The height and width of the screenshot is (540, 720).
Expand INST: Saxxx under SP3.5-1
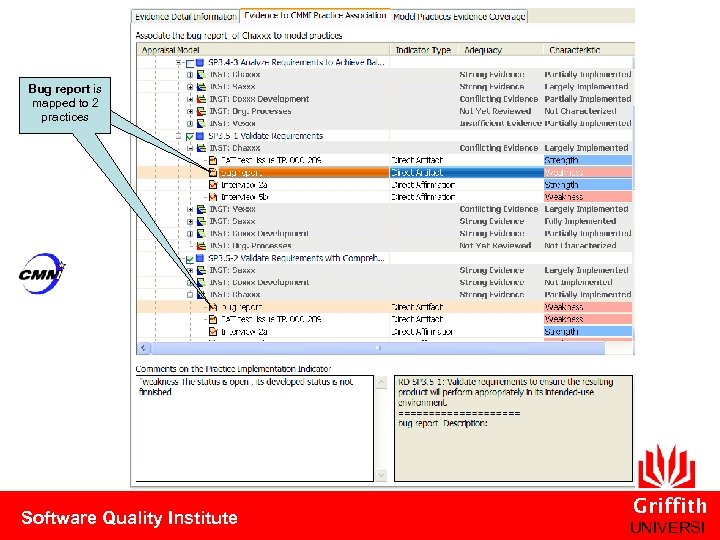pos(190,222)
